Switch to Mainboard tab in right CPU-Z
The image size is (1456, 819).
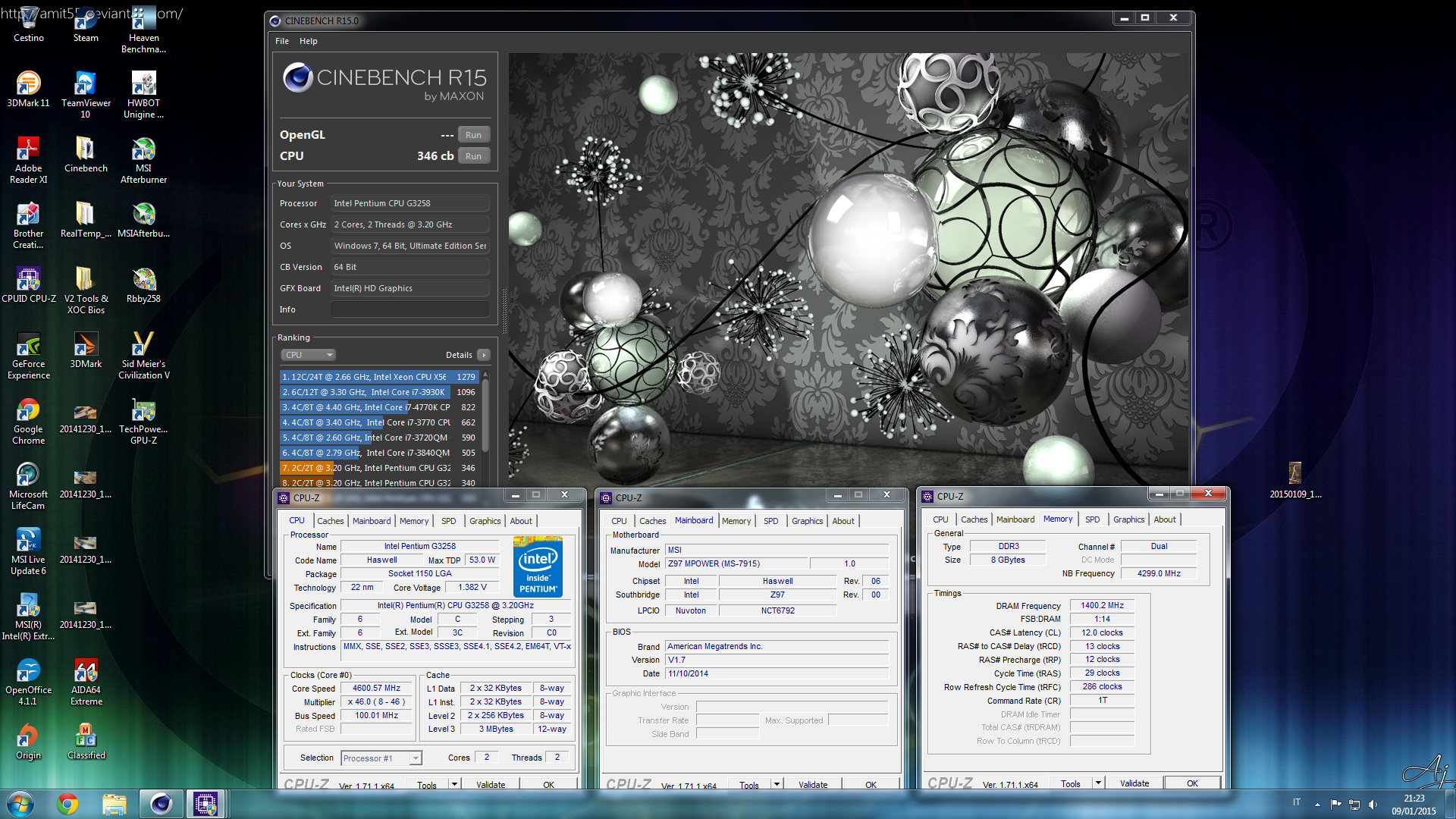point(1015,519)
